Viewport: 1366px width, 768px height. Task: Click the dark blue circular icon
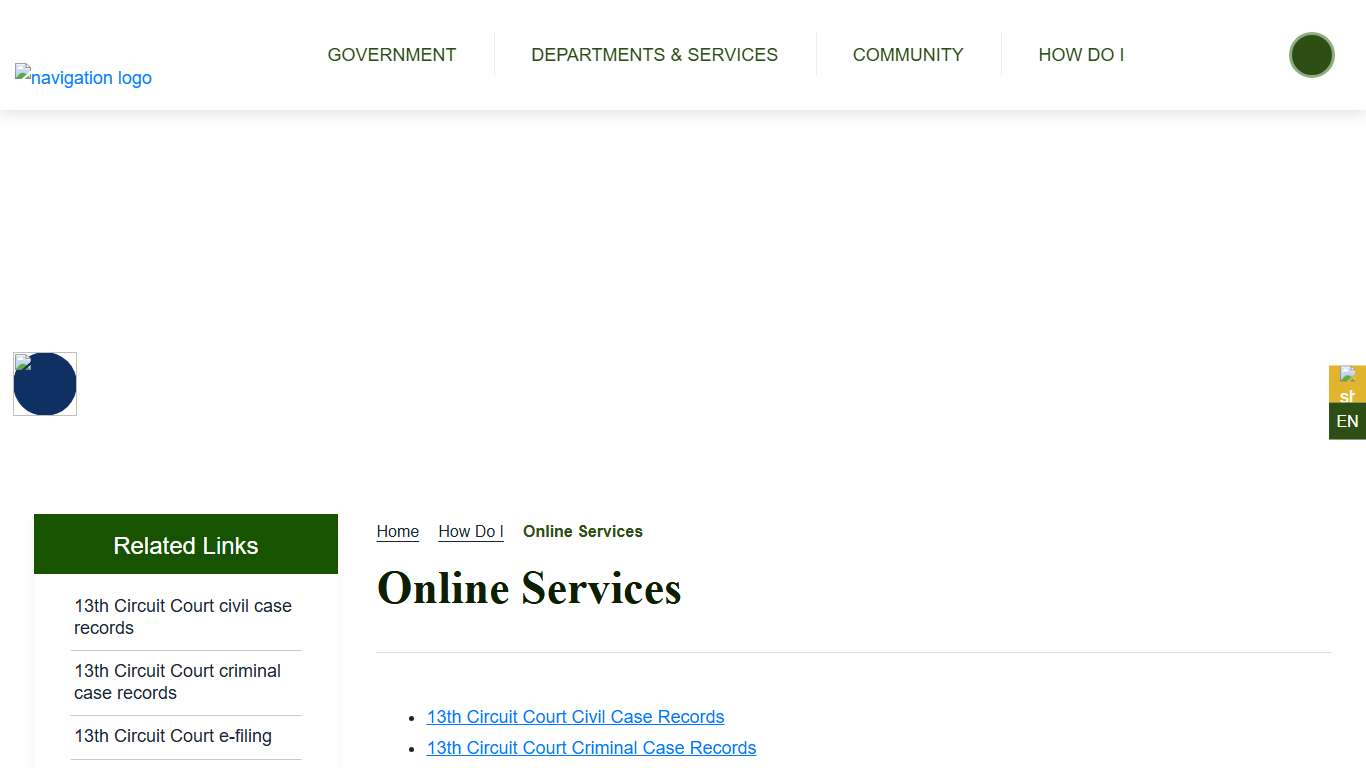point(45,384)
